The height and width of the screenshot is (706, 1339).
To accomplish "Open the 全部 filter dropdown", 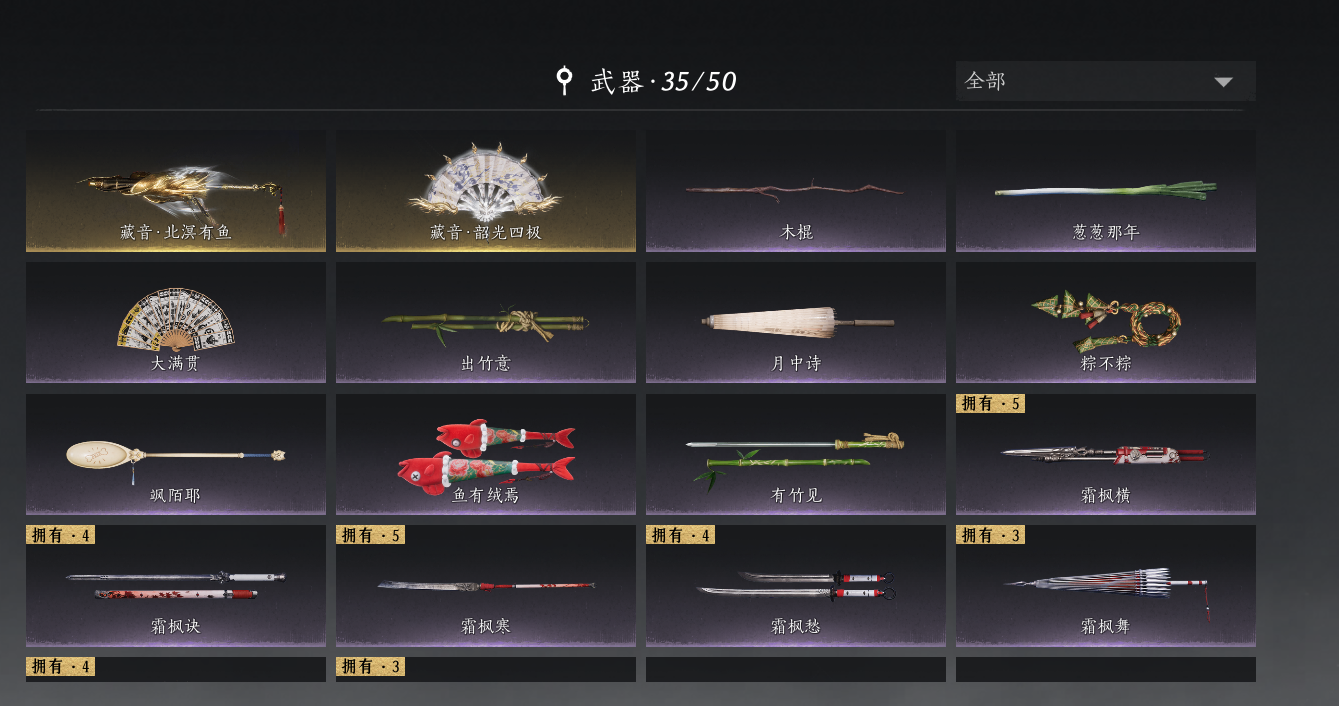I will pyautogui.click(x=1106, y=81).
